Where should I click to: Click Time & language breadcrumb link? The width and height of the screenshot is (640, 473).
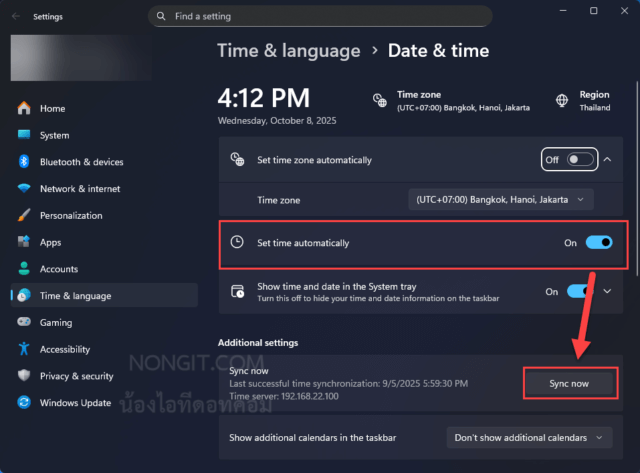pos(289,51)
